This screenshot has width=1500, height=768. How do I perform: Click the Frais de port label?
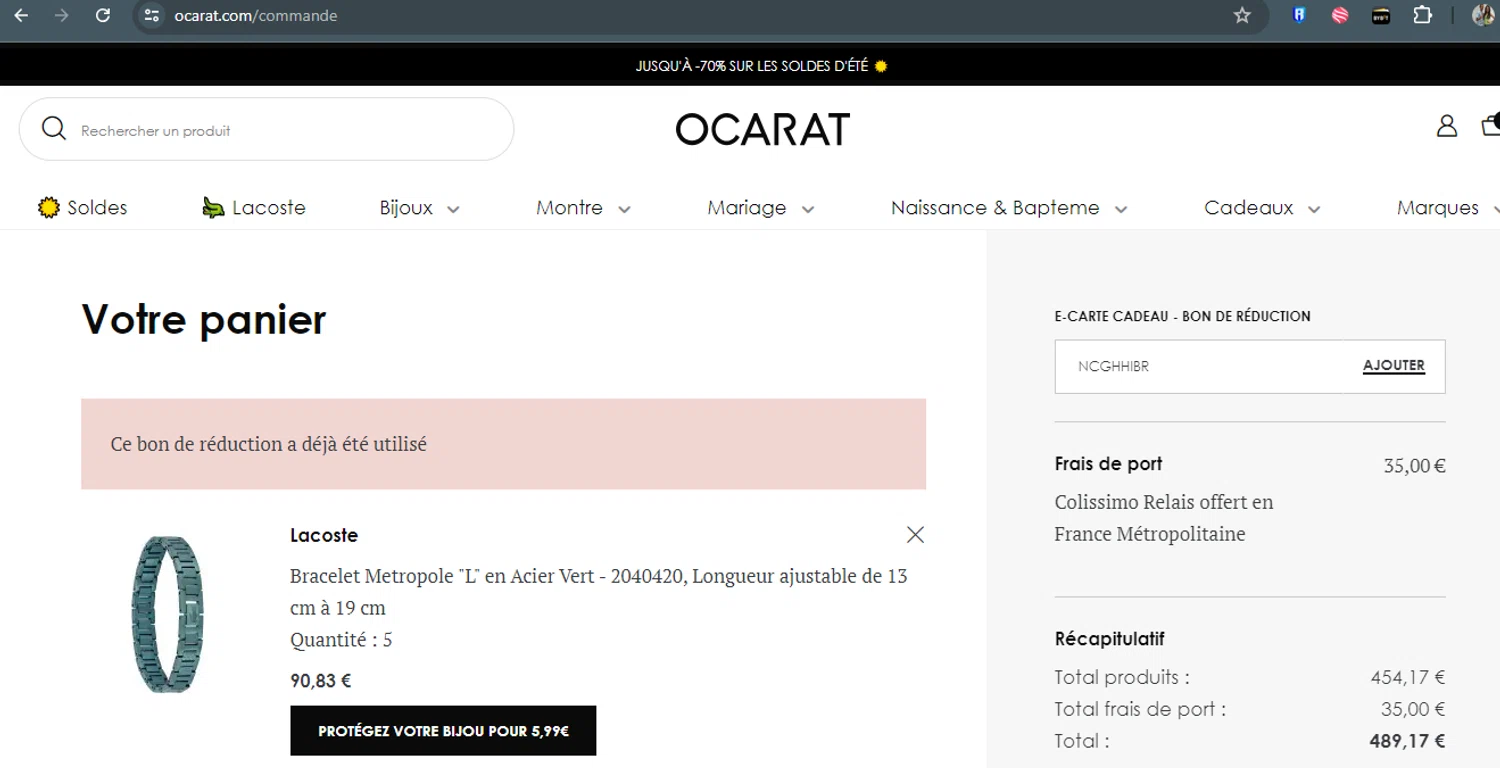(x=1108, y=464)
